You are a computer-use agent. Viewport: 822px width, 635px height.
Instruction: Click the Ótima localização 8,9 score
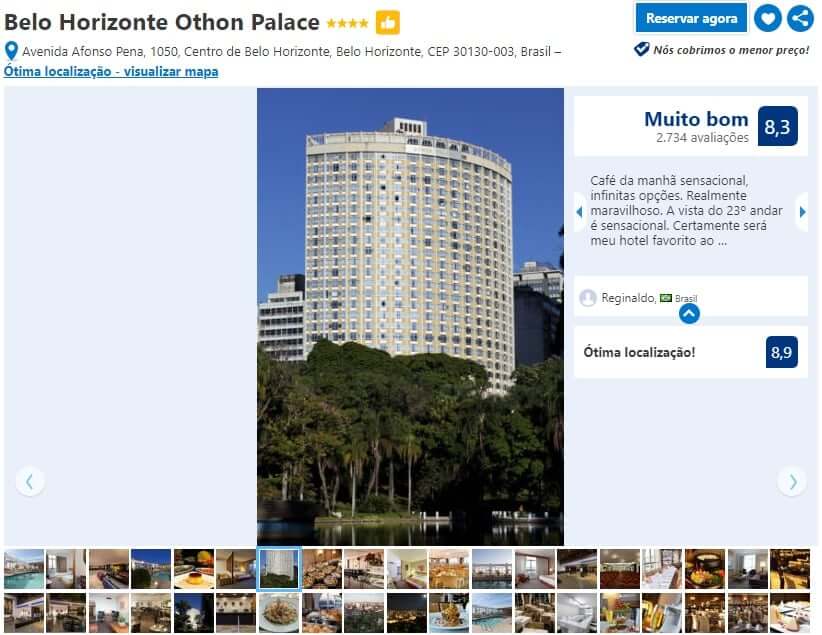781,352
